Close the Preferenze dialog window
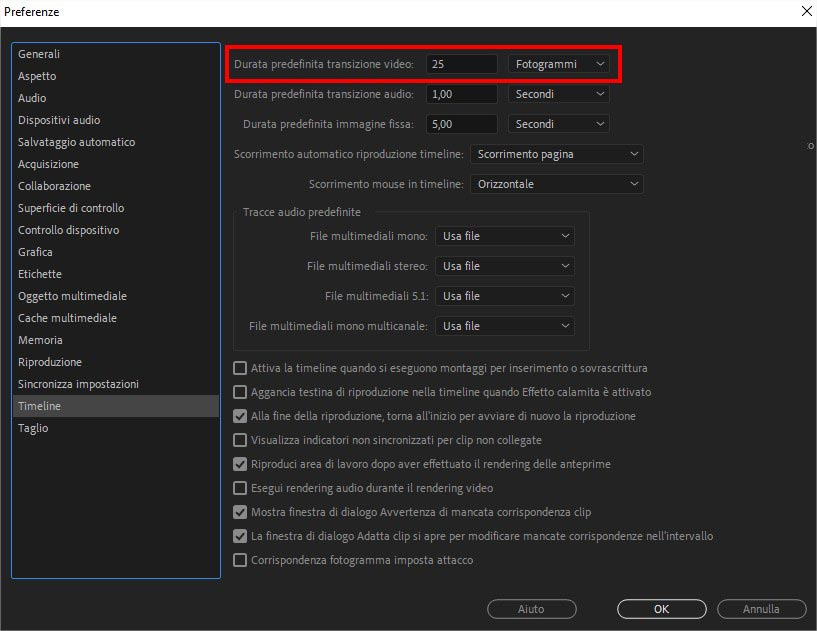The height and width of the screenshot is (631, 817). pyautogui.click(x=806, y=11)
